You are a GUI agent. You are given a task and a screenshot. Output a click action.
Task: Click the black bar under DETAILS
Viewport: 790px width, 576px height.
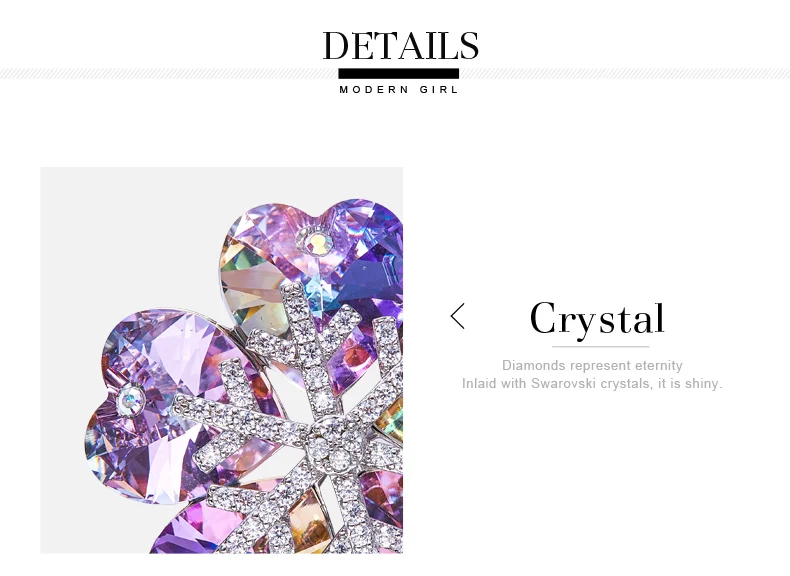tap(399, 74)
